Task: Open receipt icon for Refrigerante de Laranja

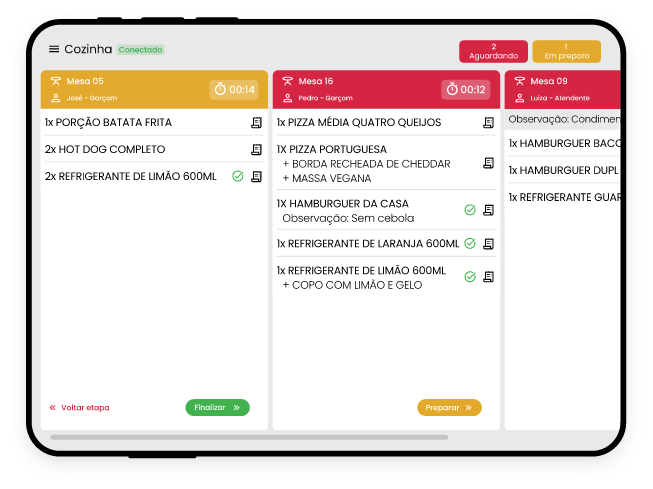Action: (x=489, y=244)
